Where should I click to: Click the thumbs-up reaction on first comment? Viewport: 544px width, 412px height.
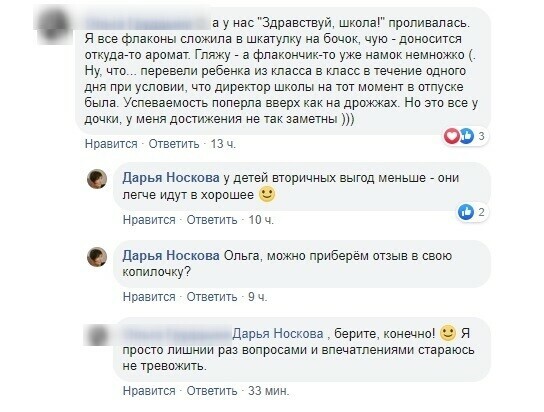466,136
